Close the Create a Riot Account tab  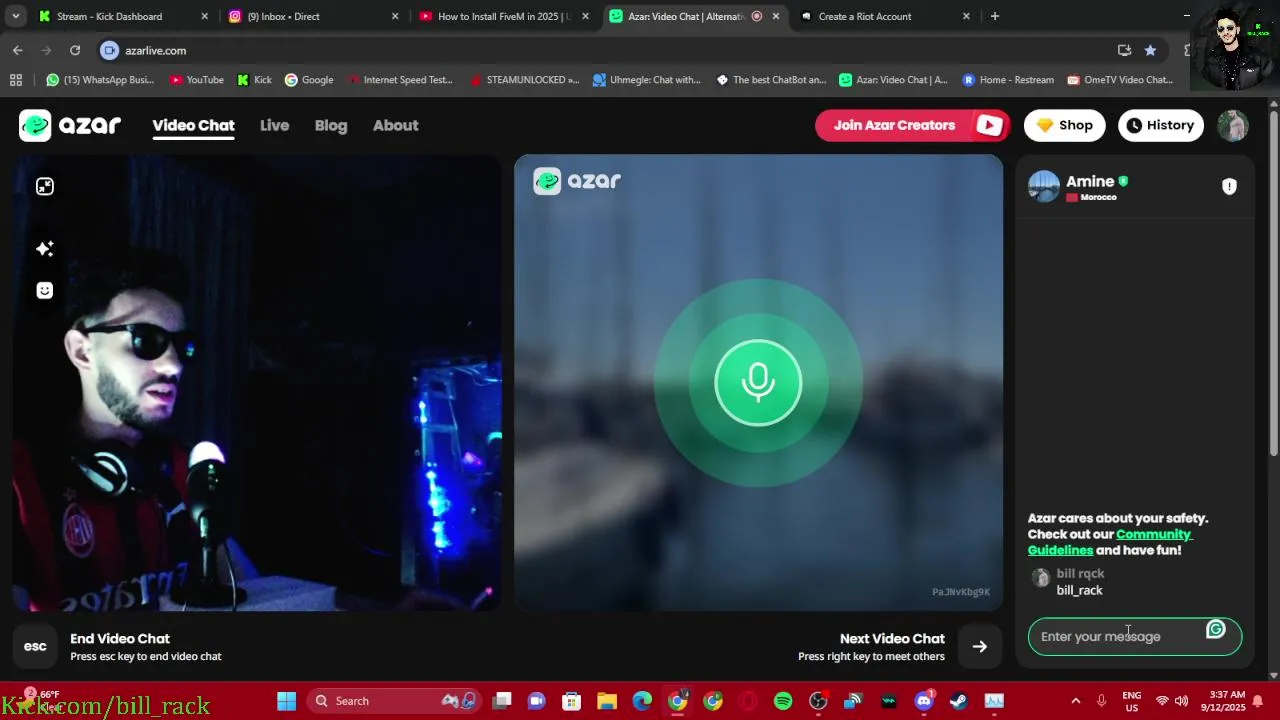pos(966,16)
